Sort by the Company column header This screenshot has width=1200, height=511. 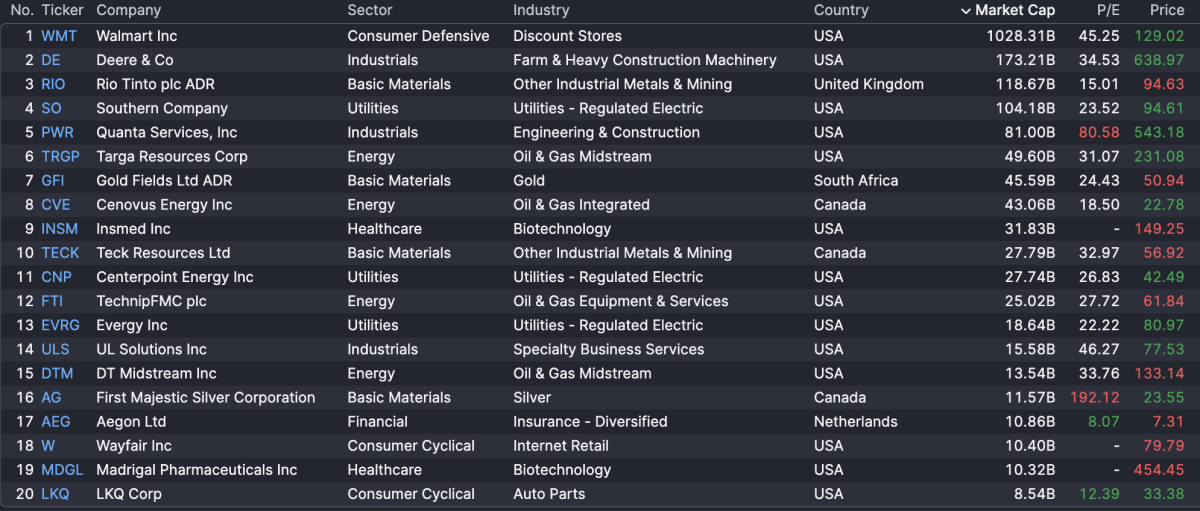click(x=128, y=10)
